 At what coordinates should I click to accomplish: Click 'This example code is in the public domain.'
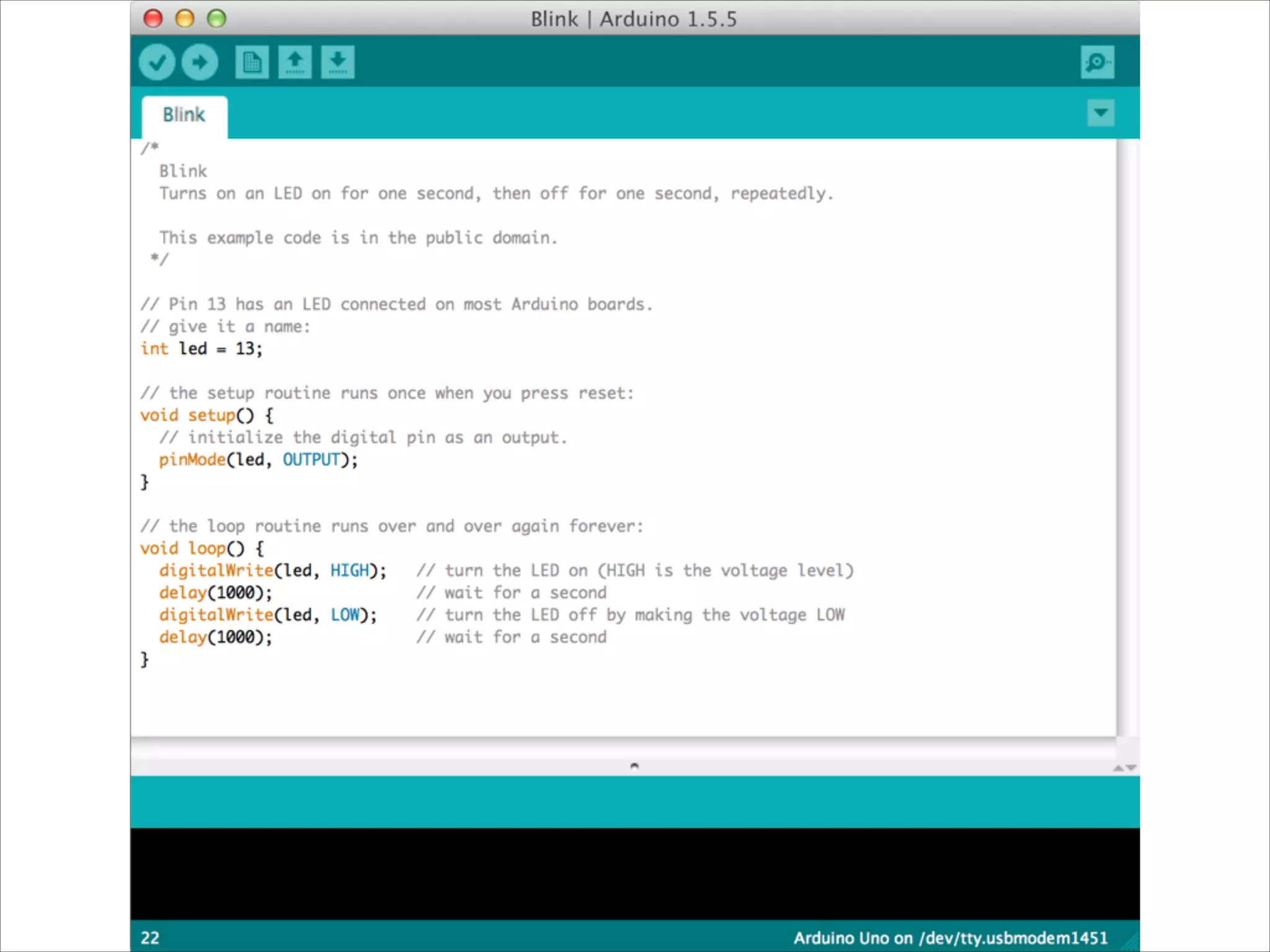(x=358, y=238)
